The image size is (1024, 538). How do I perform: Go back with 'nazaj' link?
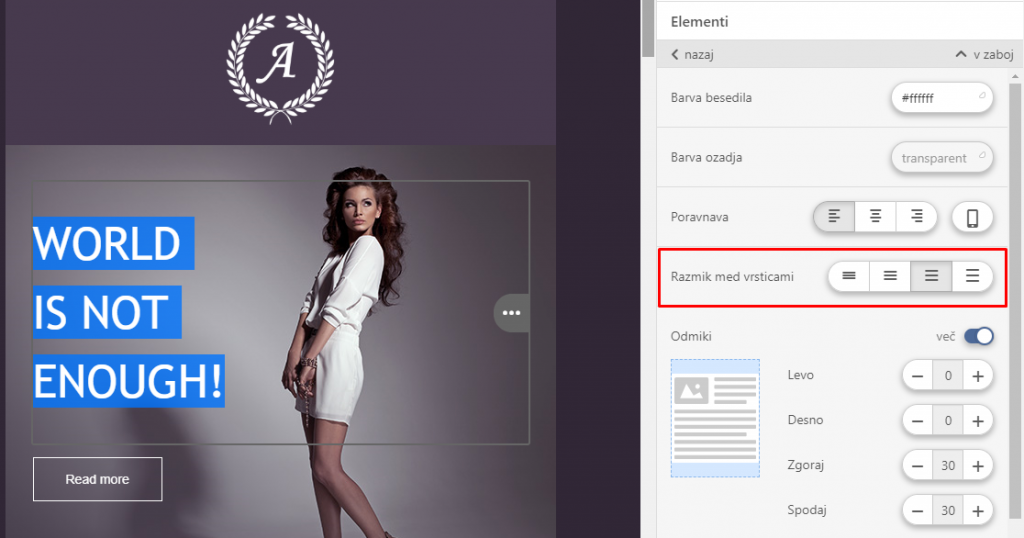click(x=692, y=54)
